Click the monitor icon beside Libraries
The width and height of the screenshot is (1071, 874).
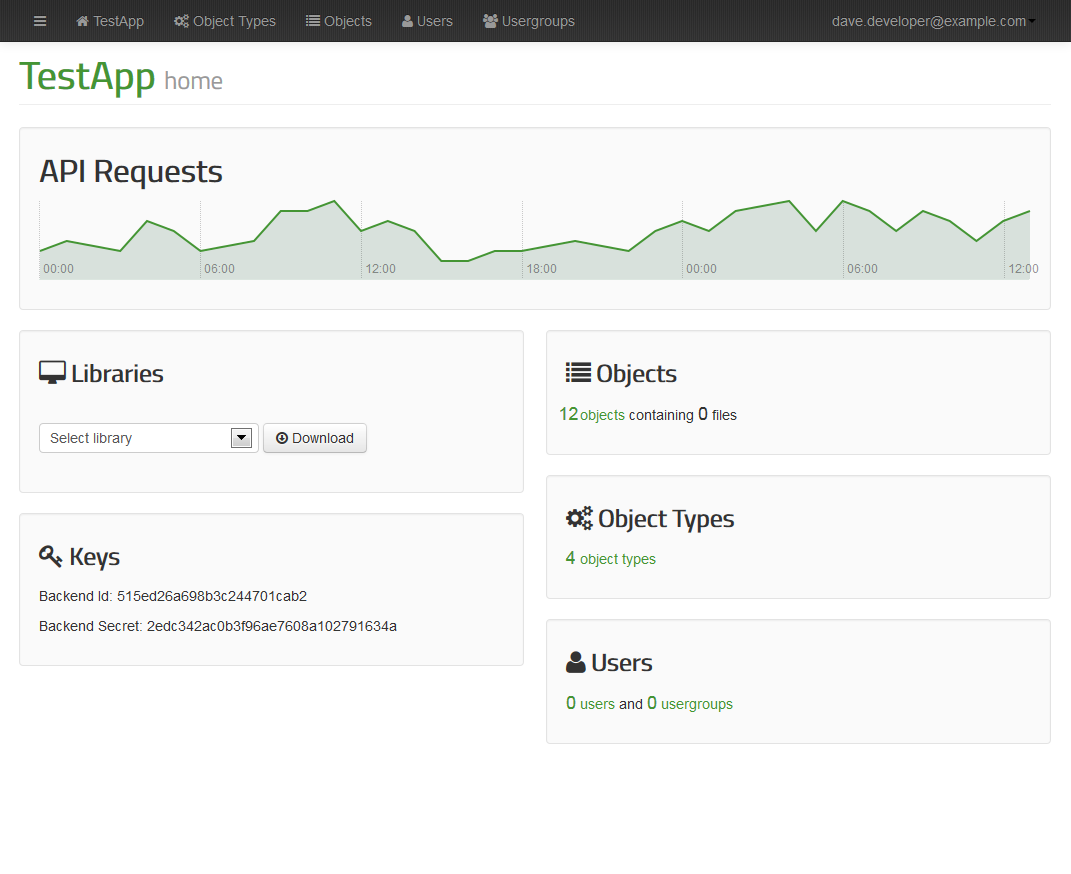click(x=52, y=373)
